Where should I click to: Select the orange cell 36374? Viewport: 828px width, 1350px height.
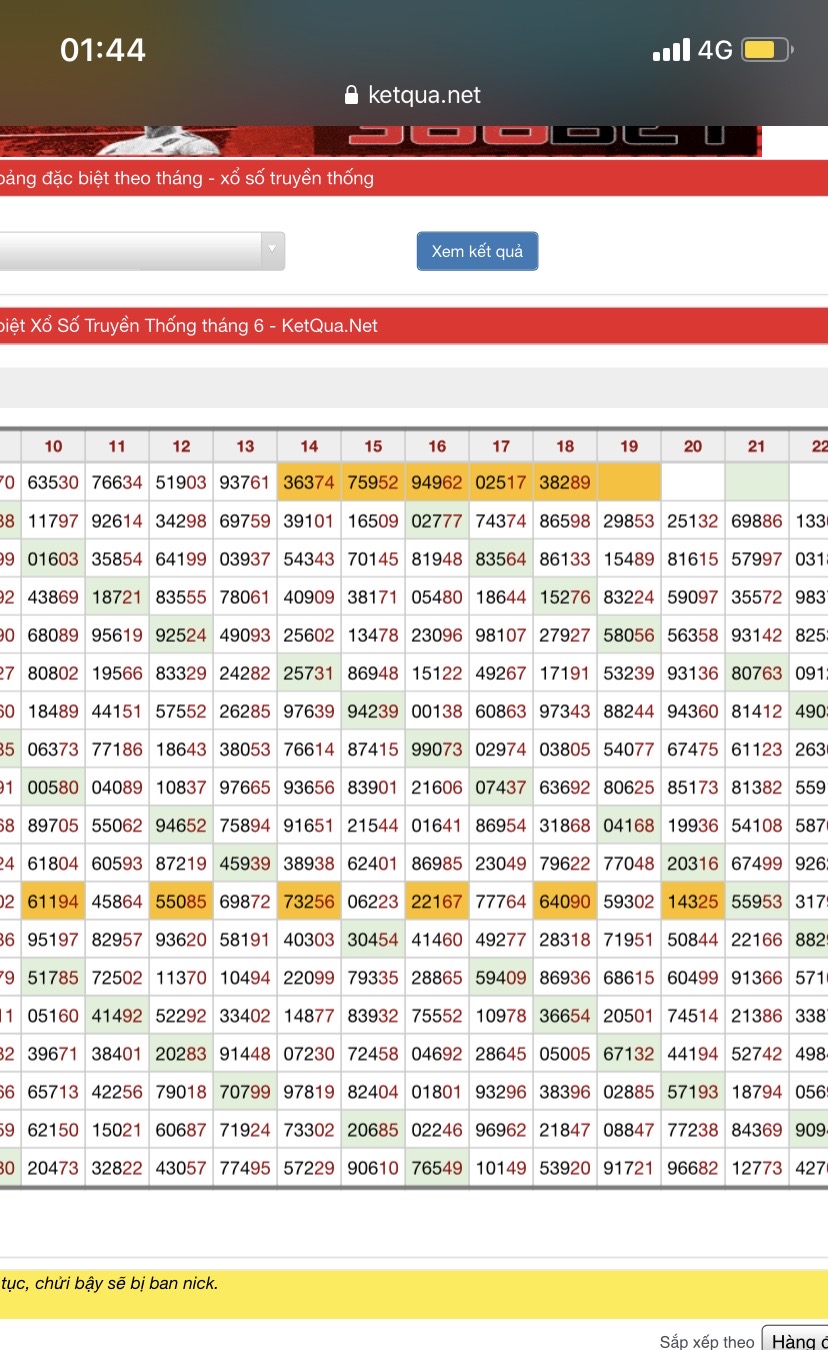[309, 482]
